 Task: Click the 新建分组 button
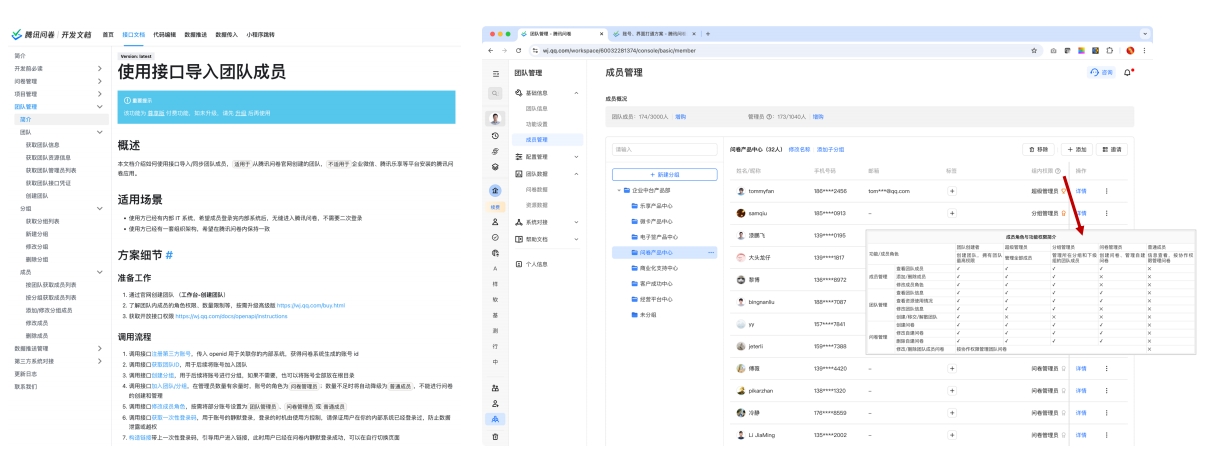point(664,174)
